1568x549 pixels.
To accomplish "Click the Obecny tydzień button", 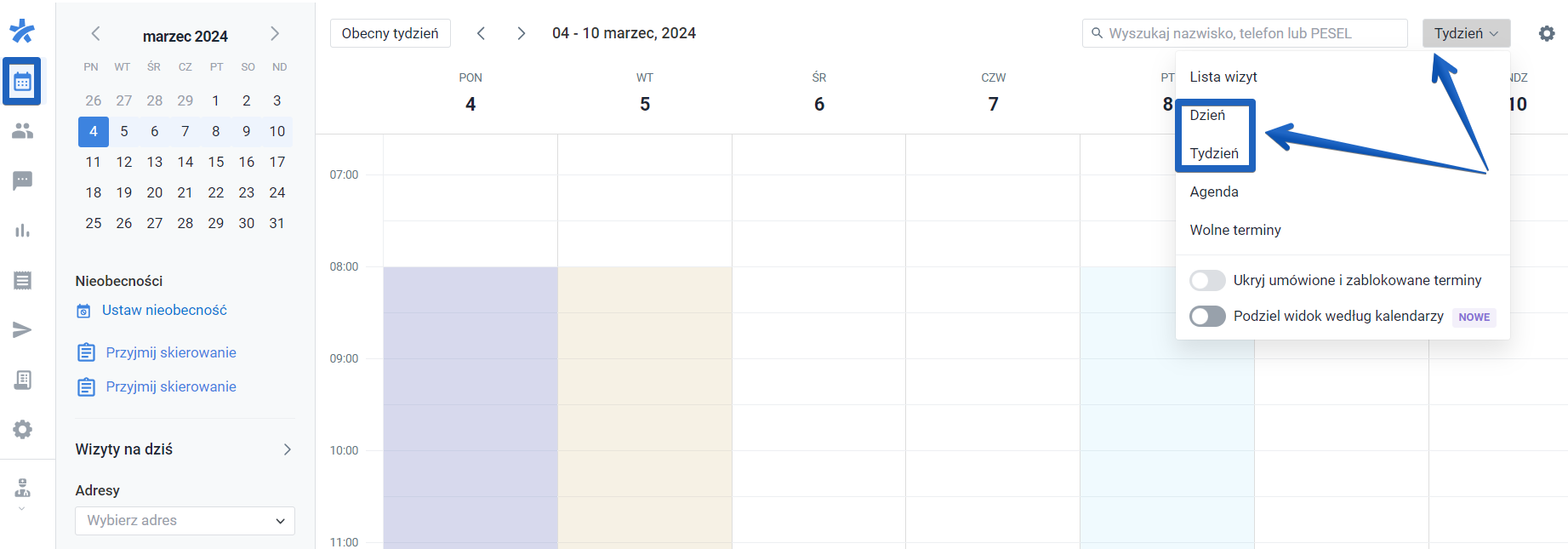I will [x=390, y=33].
